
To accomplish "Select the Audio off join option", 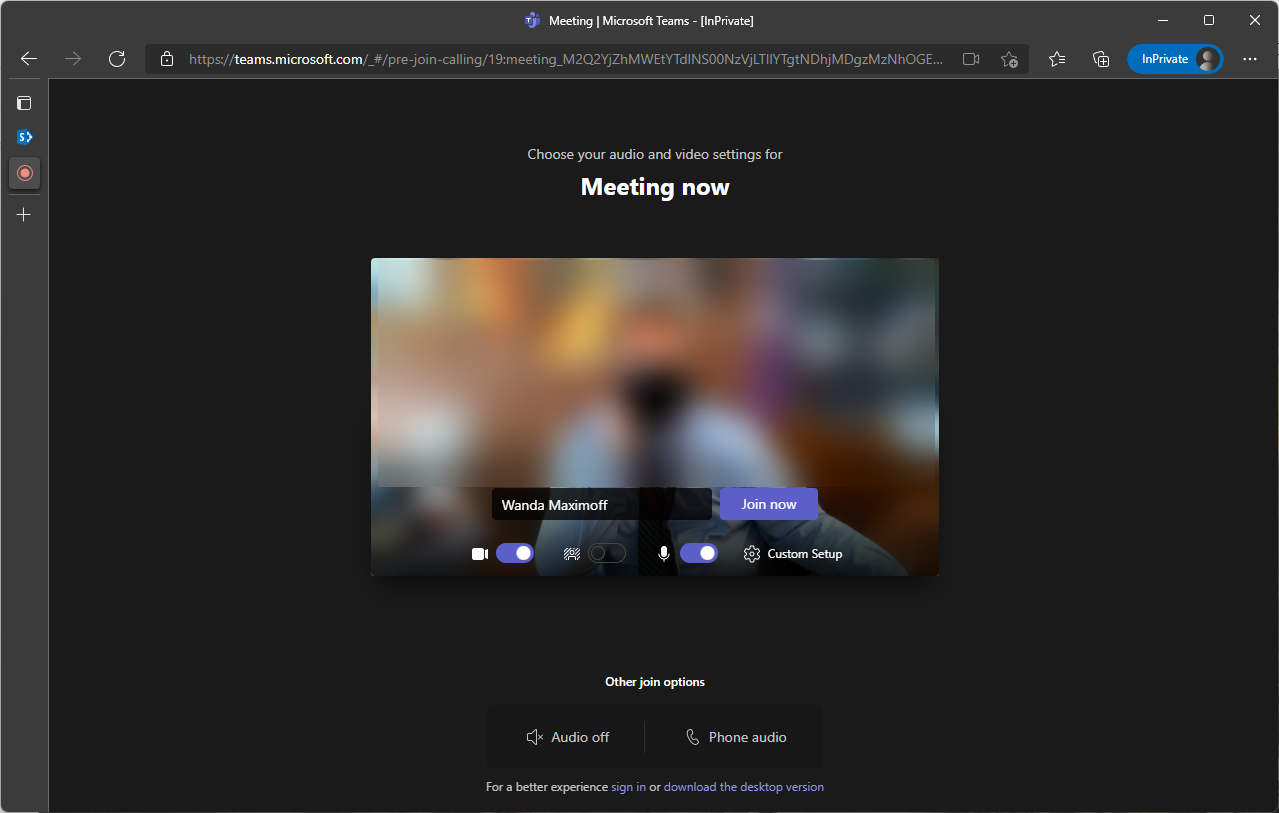I will [x=567, y=737].
